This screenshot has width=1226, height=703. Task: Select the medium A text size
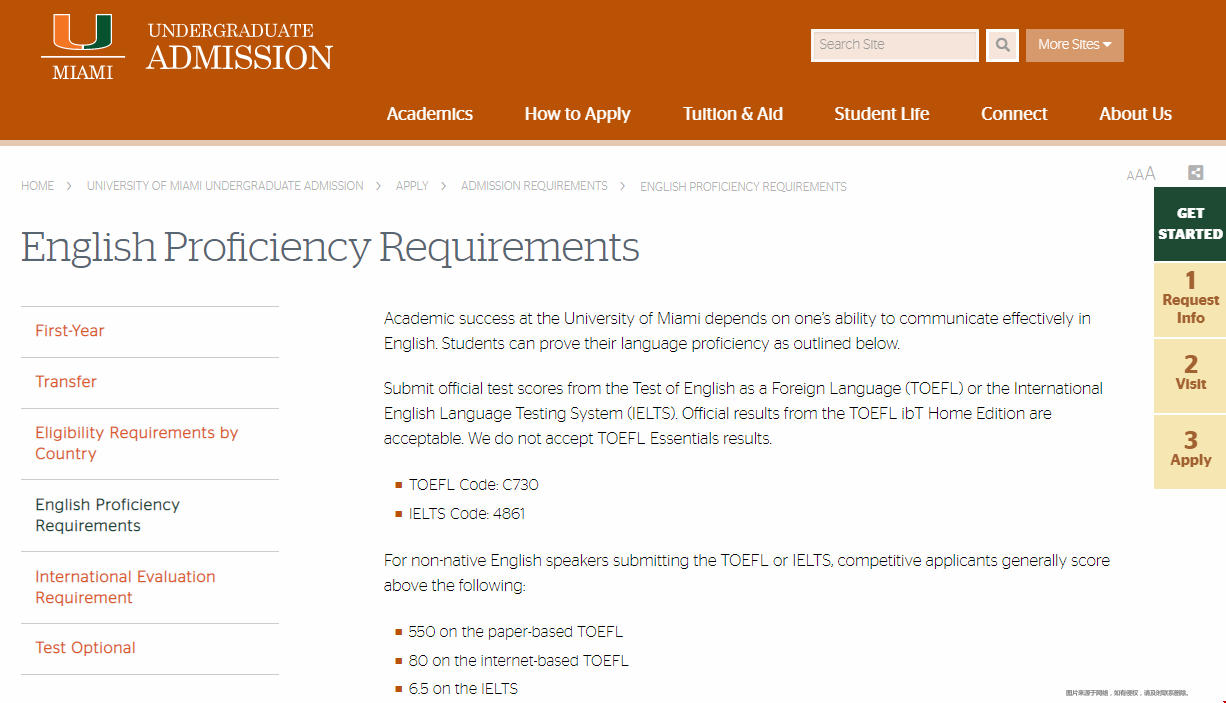coord(1139,176)
